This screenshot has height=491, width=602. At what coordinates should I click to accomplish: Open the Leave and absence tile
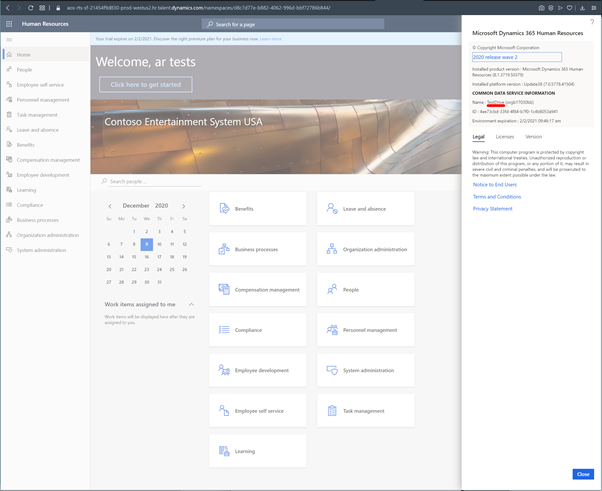pyautogui.click(x=366, y=208)
